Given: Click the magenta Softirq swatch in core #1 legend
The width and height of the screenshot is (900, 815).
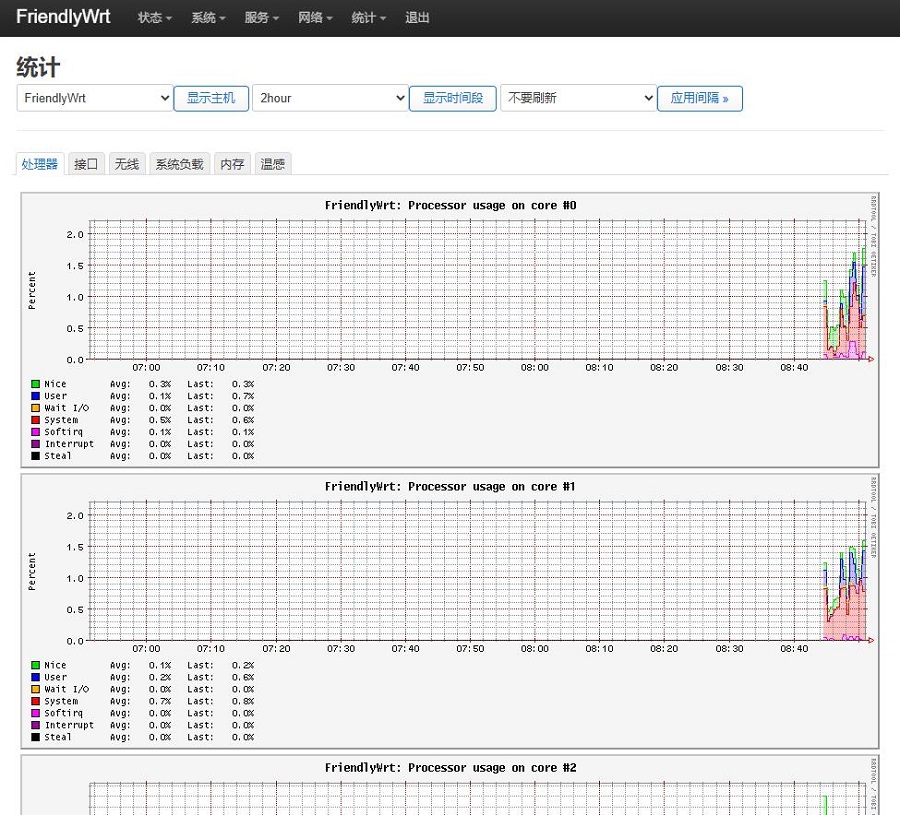Looking at the screenshot, I should click(36, 713).
